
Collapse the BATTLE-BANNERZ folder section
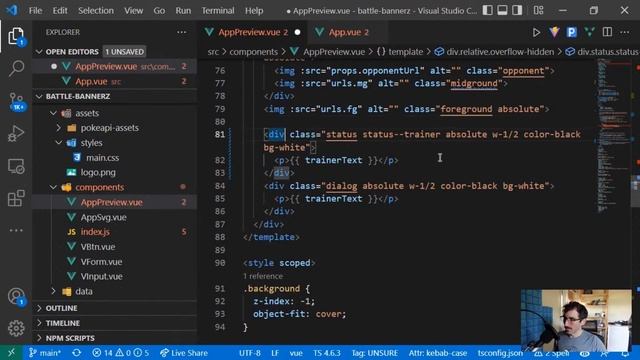pyautogui.click(x=39, y=96)
